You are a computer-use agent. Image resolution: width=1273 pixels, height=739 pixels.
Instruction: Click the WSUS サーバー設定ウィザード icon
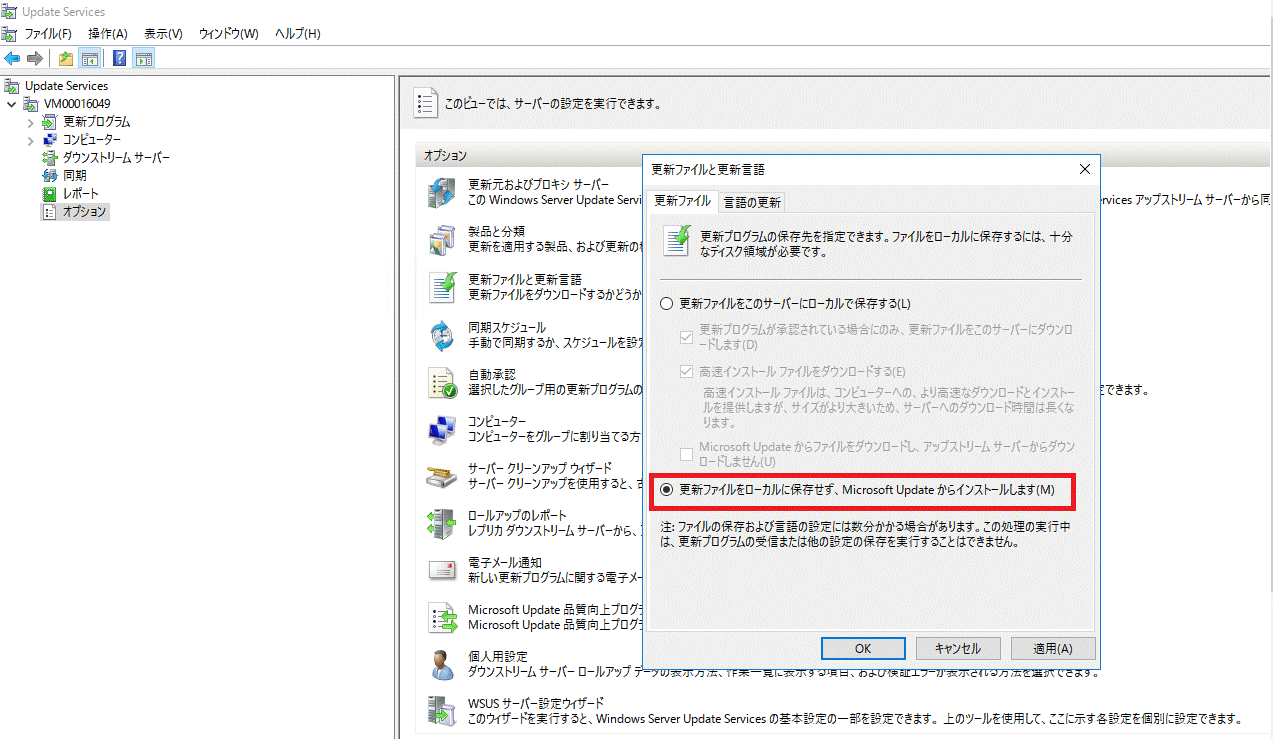coord(442,711)
